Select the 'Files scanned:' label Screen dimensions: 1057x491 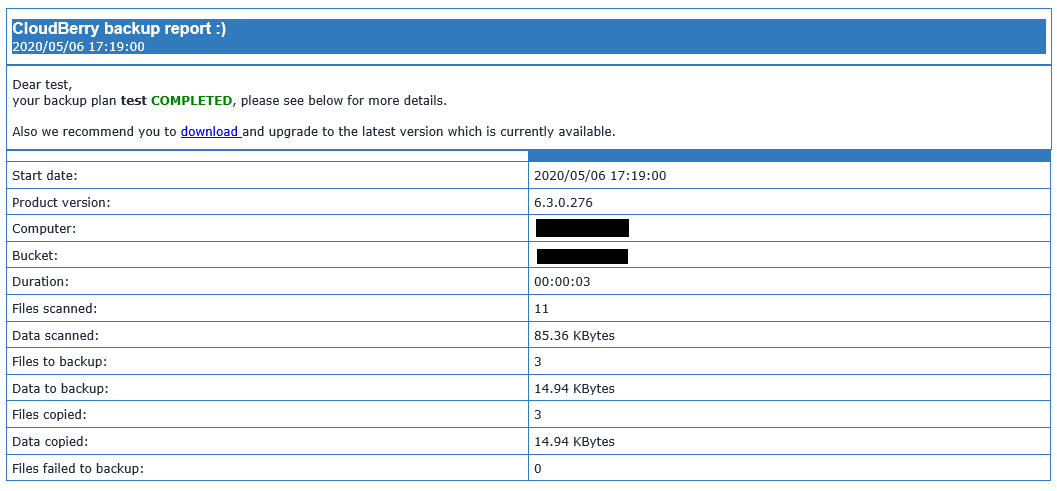tap(55, 309)
